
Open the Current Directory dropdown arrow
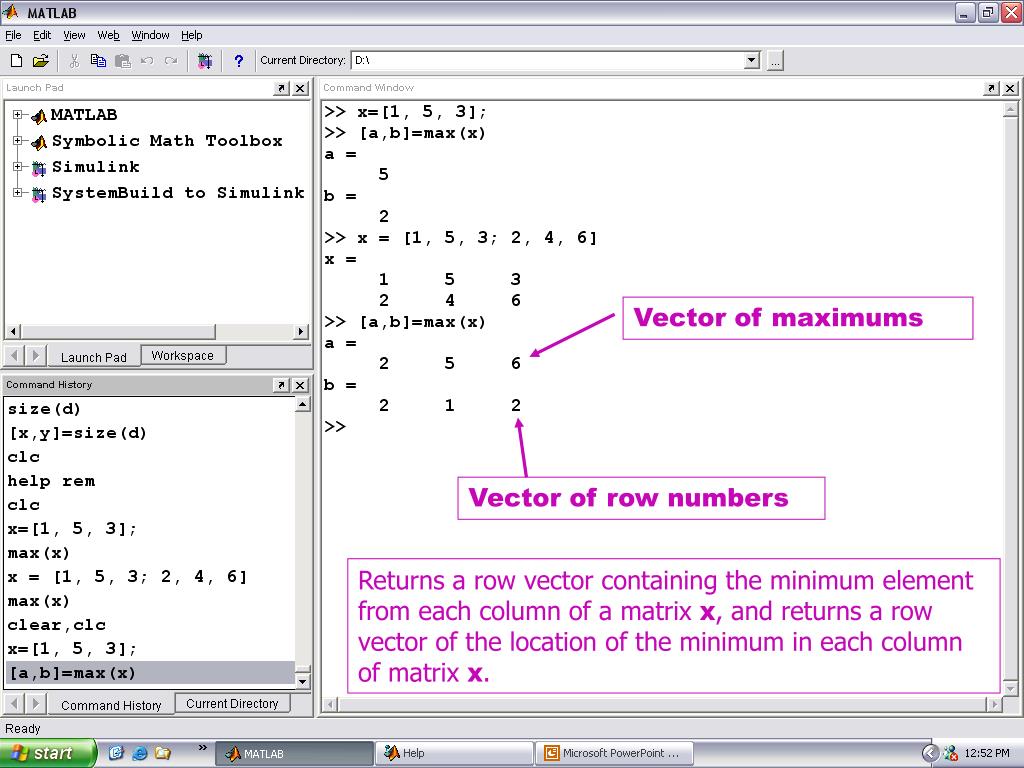tap(752, 61)
